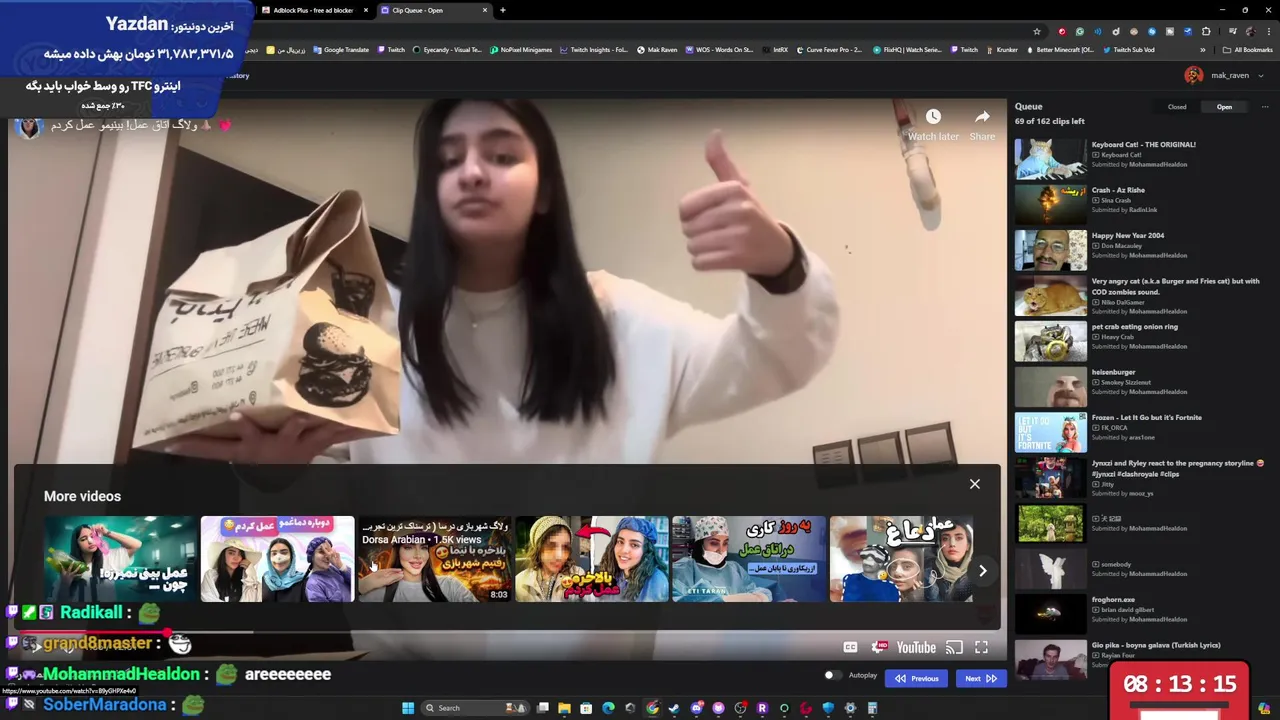Screen dimensions: 1280x720
Task: Open Eyecandy - Visual bookmark
Action: (x=446, y=50)
